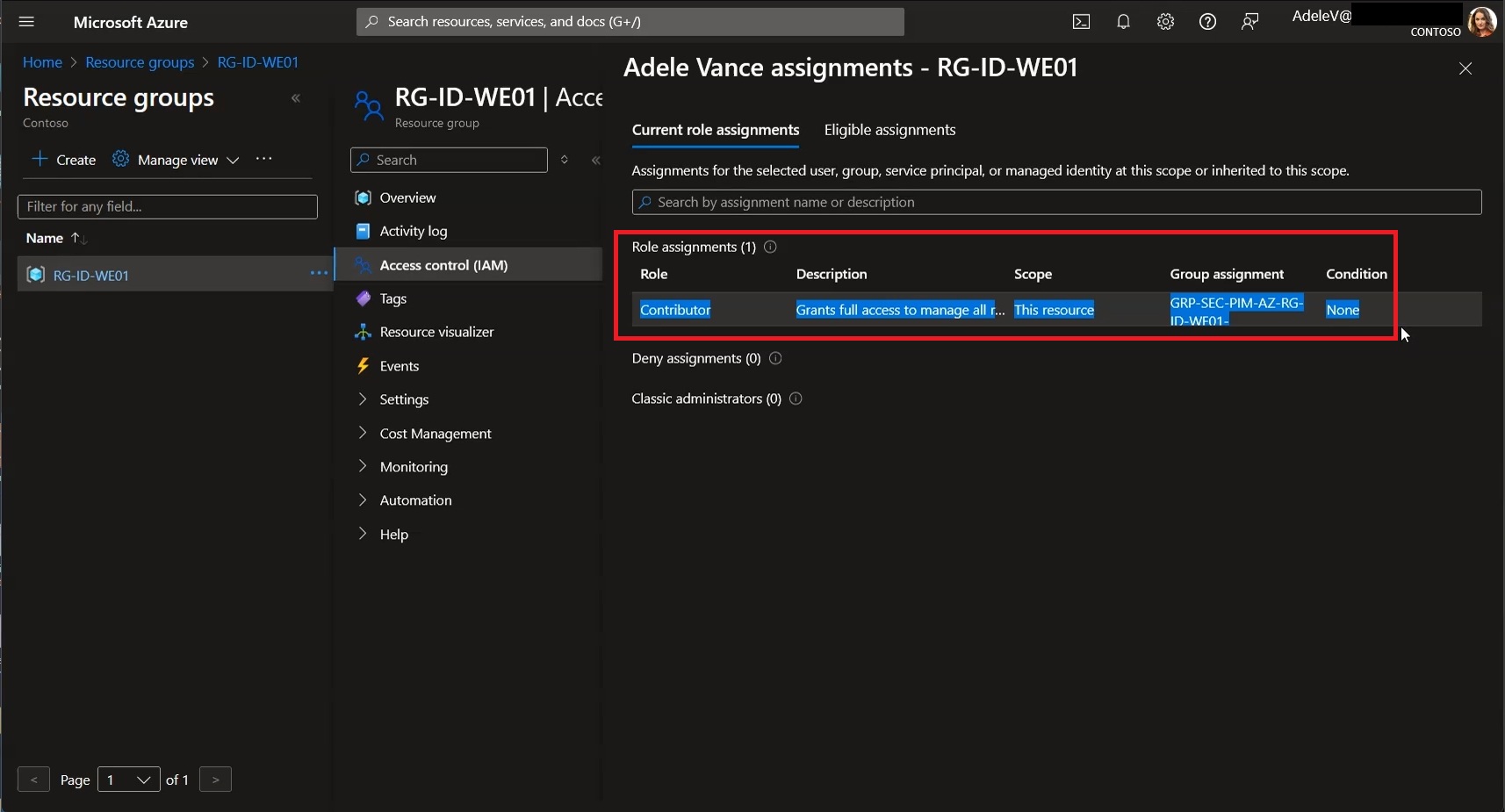The height and width of the screenshot is (812, 1505).
Task: Open portal settings gear icon
Action: coord(1165,22)
